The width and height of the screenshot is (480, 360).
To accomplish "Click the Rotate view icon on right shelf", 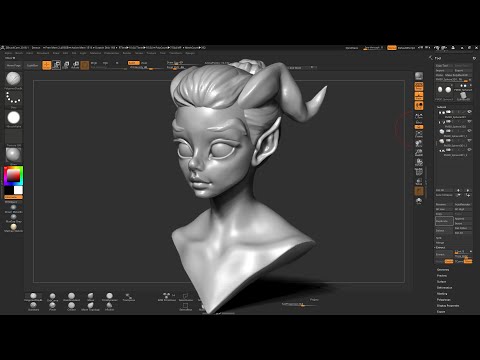I will 419,162.
